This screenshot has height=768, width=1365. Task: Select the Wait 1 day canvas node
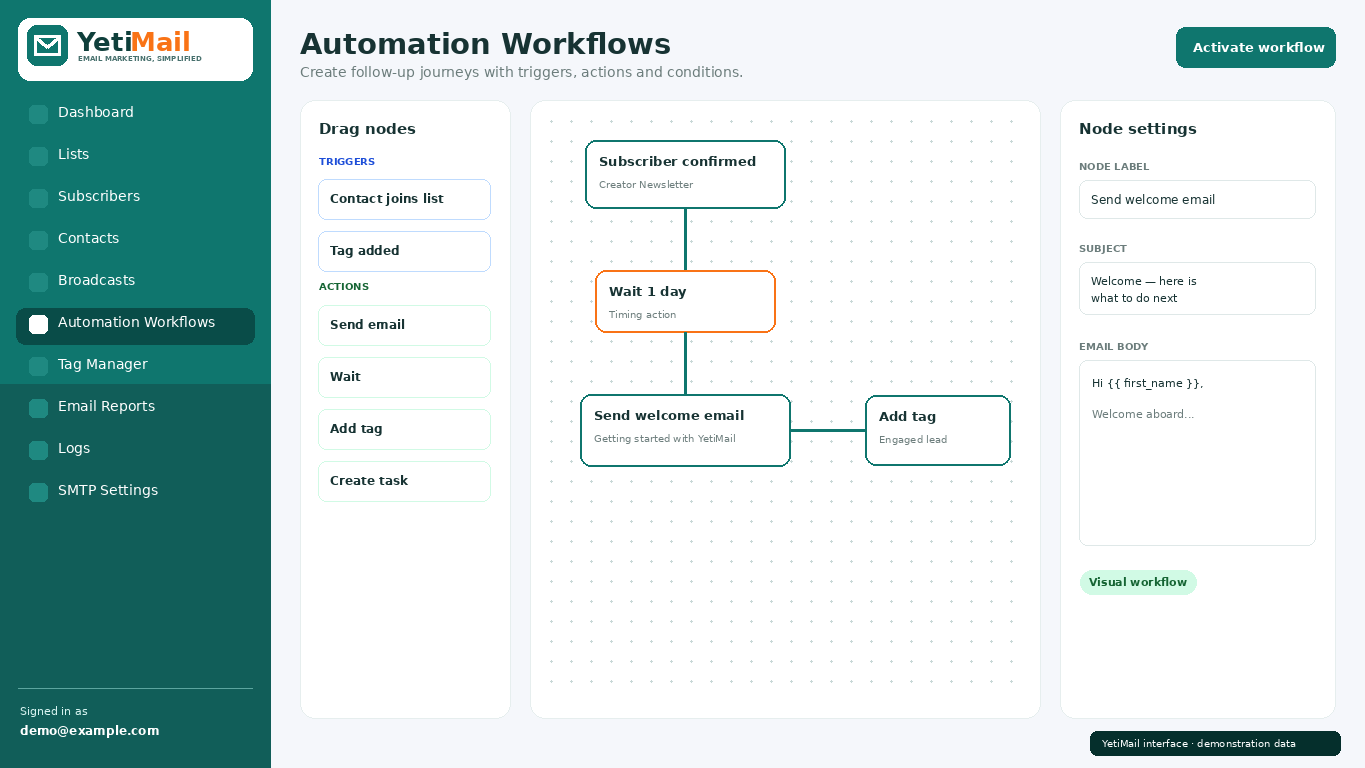pyautogui.click(x=685, y=301)
